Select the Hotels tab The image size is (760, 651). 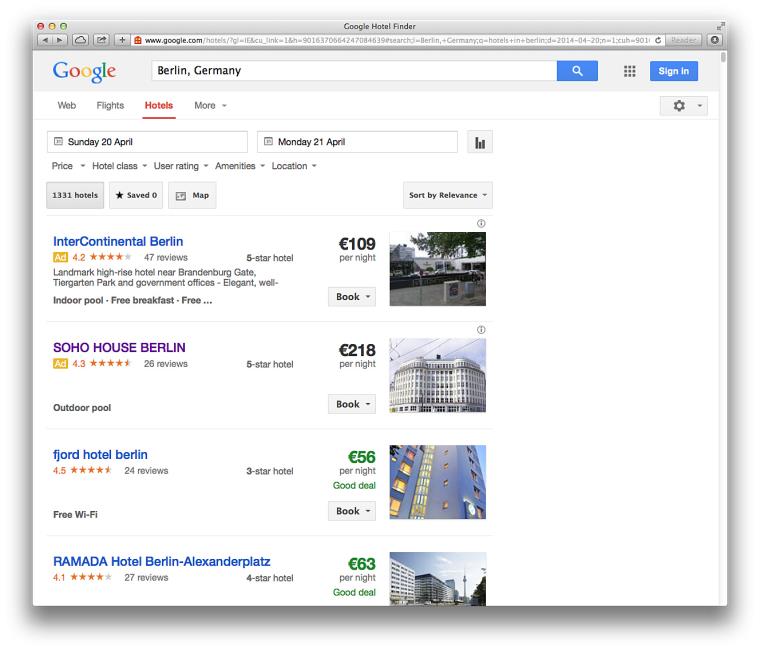coord(159,105)
